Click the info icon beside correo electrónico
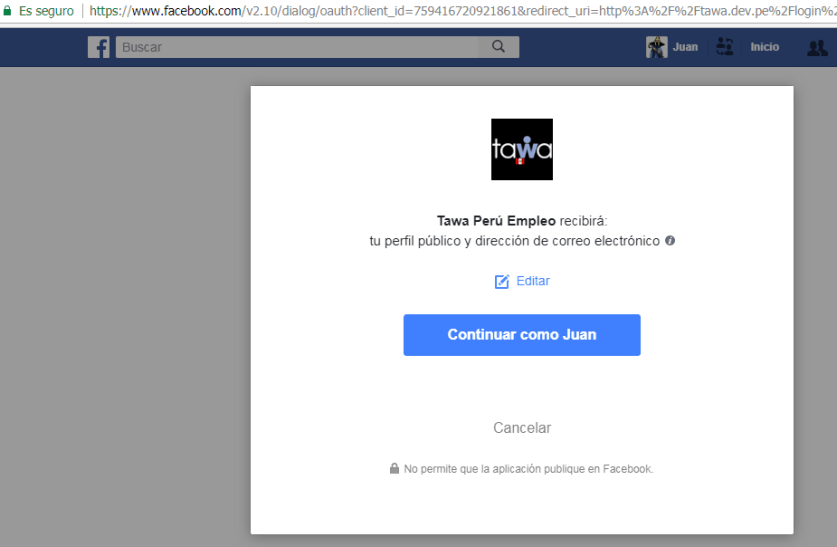This screenshot has height=547, width=837. point(670,241)
